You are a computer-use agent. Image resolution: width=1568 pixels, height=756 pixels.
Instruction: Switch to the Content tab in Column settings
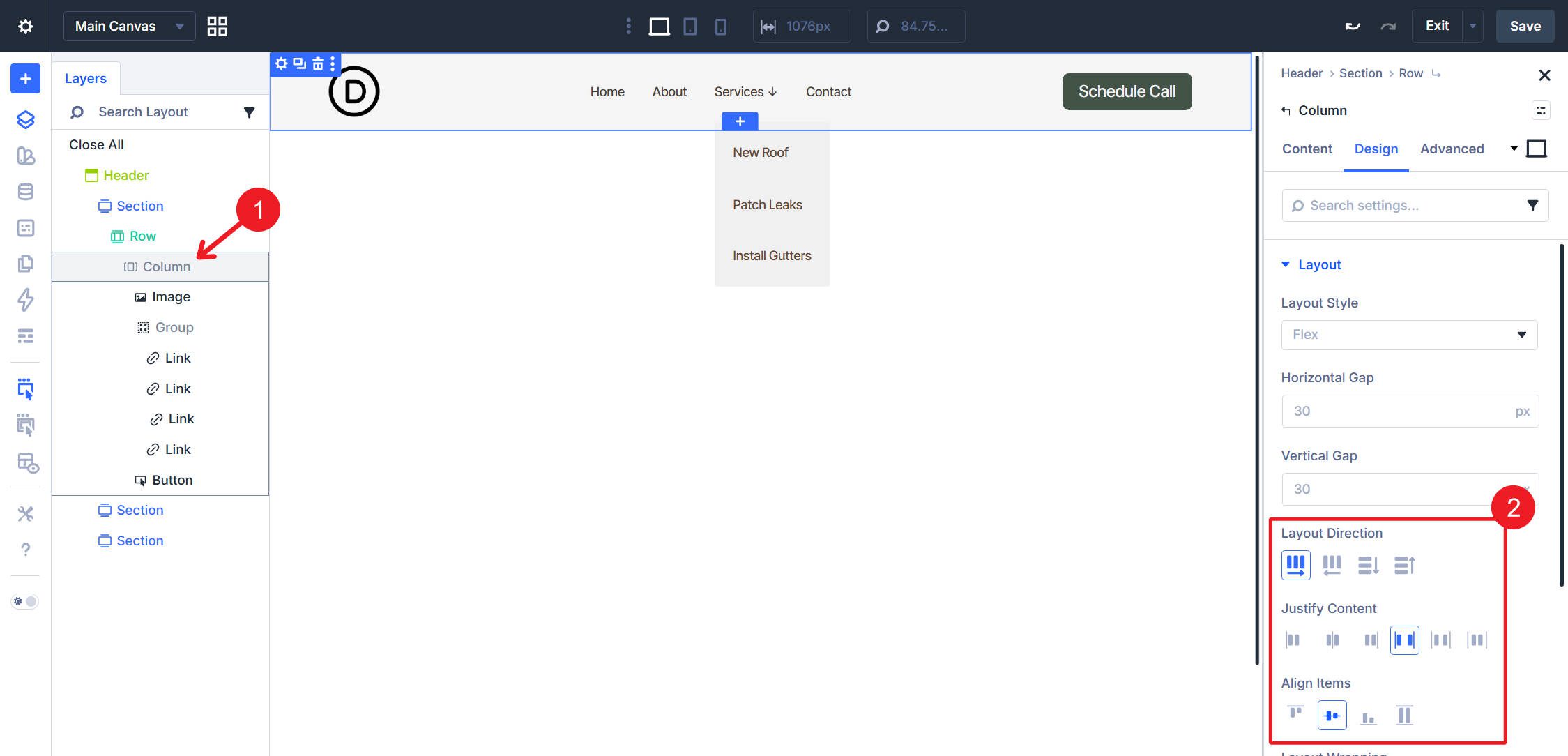1306,149
